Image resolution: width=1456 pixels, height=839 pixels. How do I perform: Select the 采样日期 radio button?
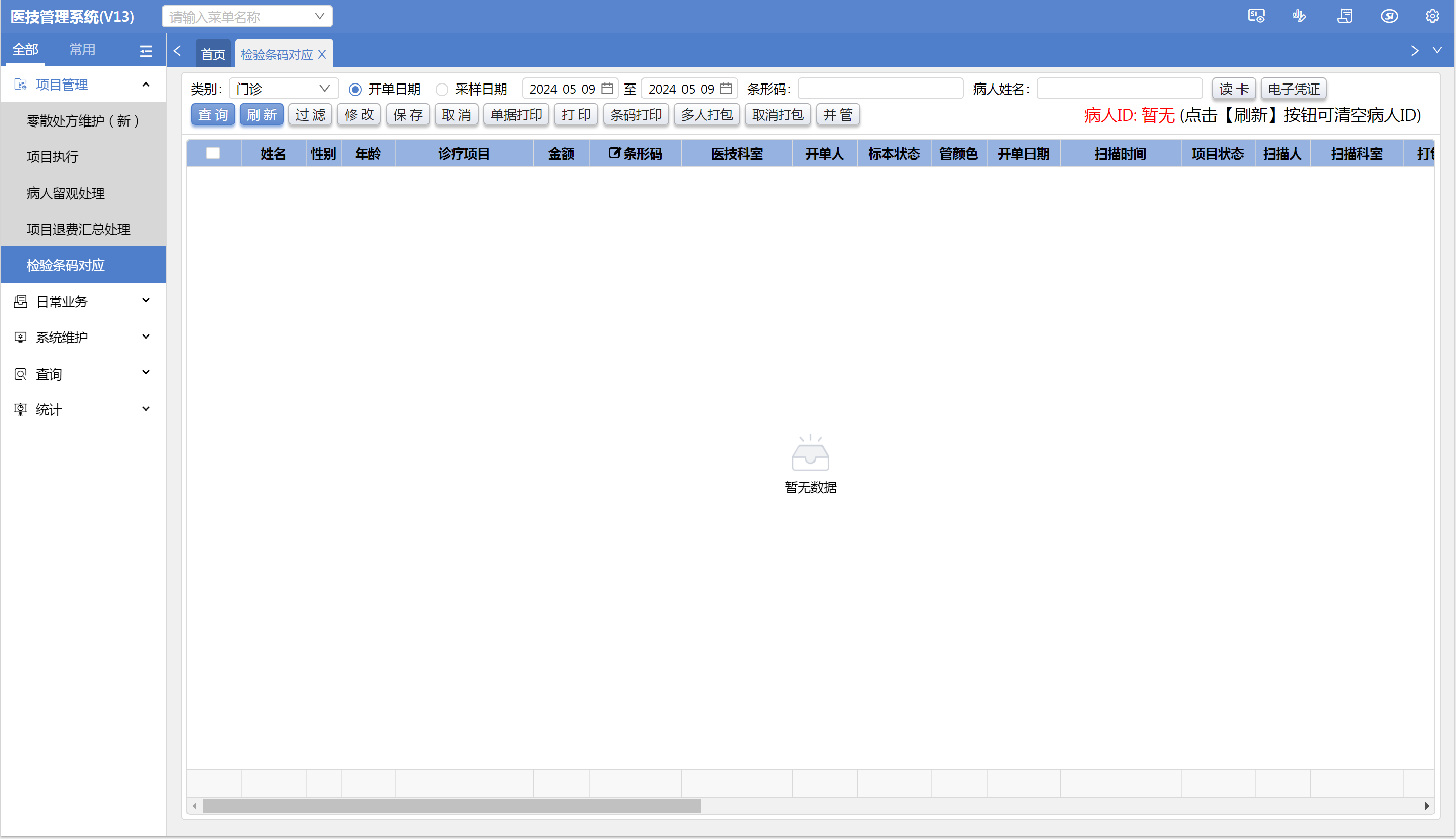coord(442,90)
